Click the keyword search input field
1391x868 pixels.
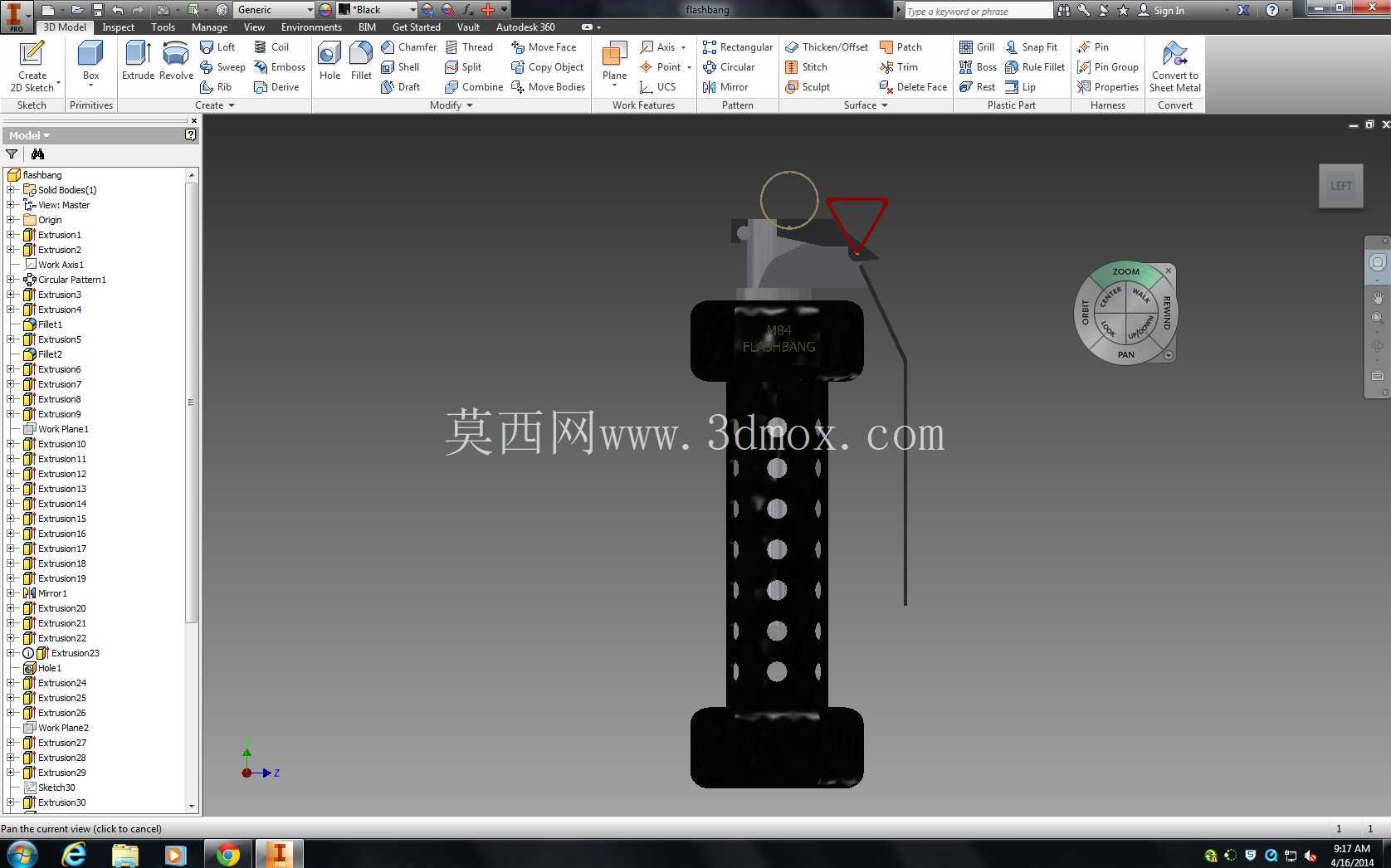click(x=978, y=11)
